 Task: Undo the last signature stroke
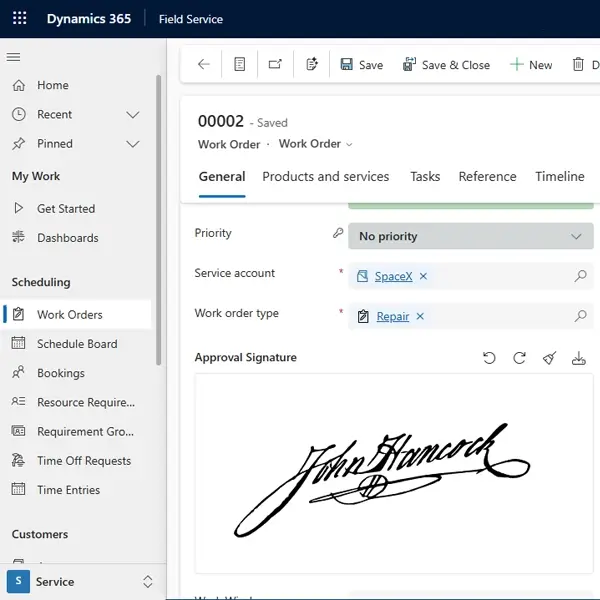point(489,358)
